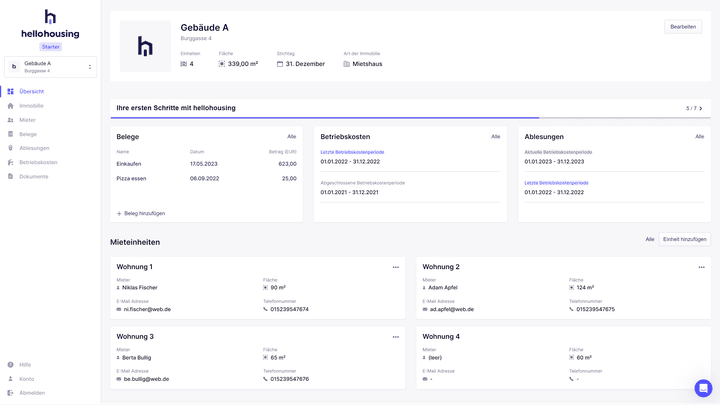Open Hilfe link in sidebar

pos(25,365)
